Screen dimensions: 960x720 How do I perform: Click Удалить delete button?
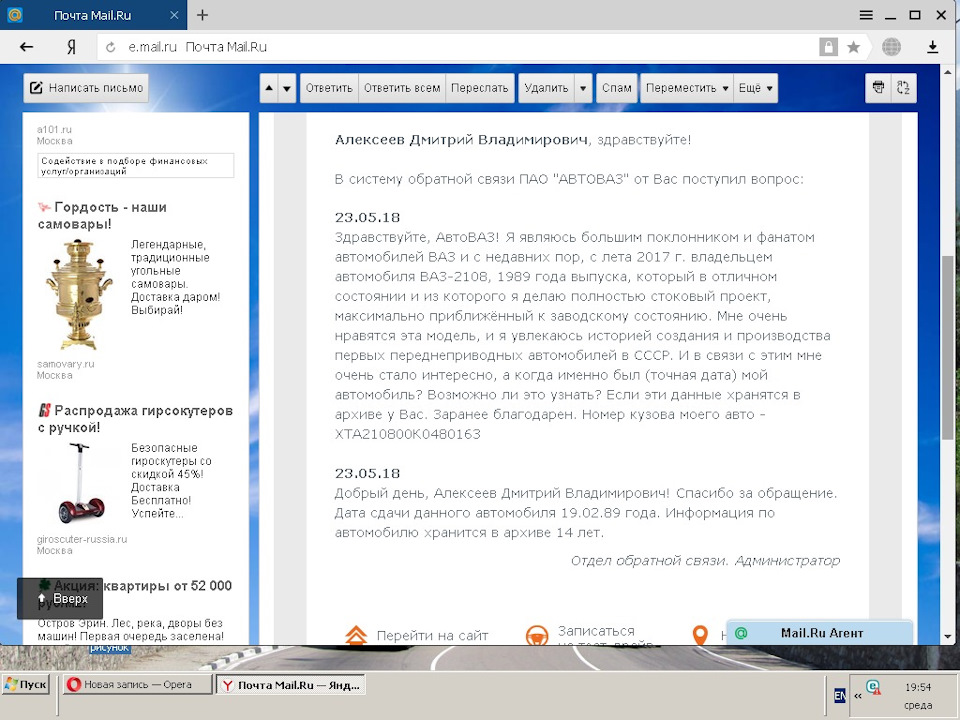[x=546, y=88]
